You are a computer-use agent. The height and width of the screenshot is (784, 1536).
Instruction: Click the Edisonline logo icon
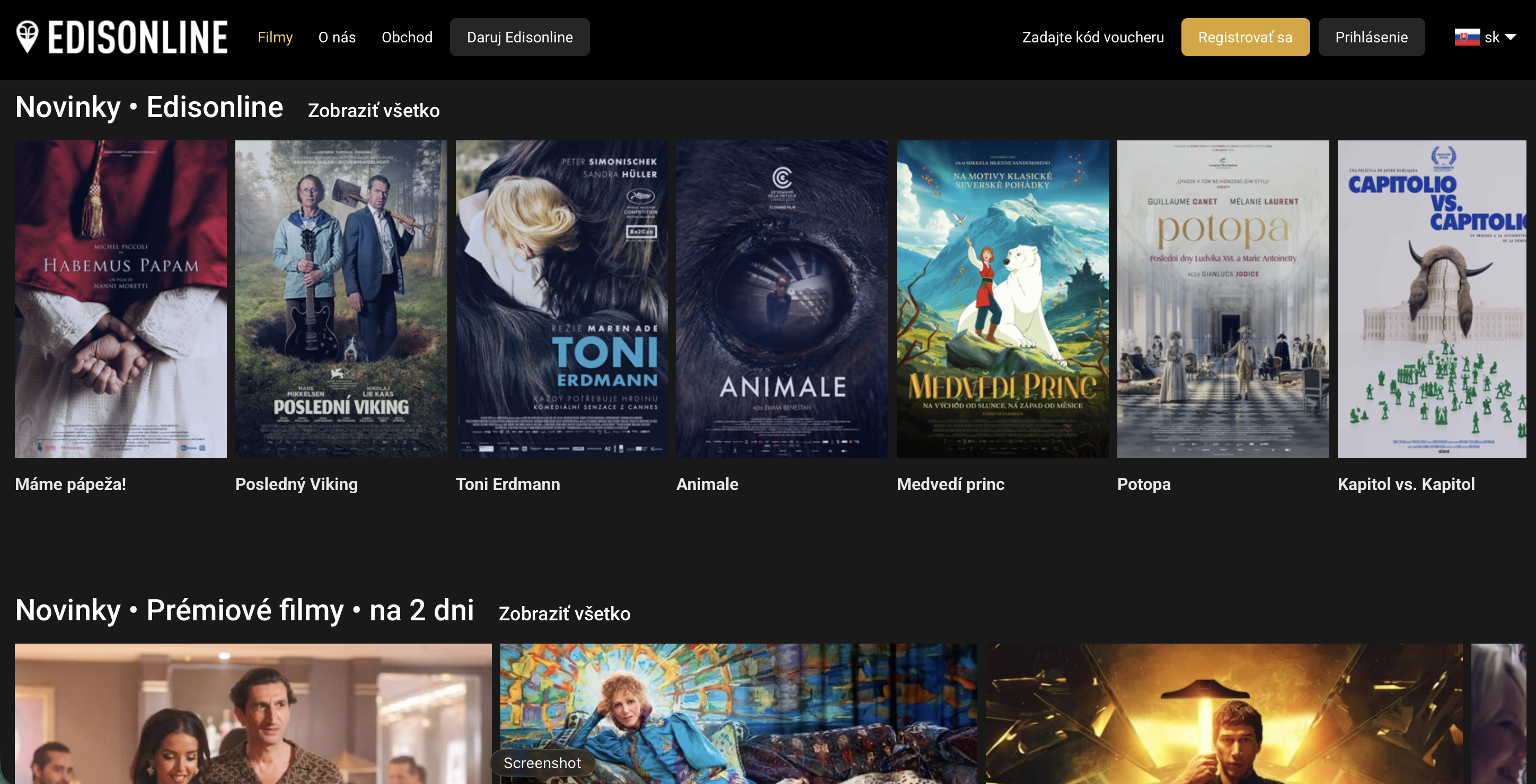pos(28,37)
